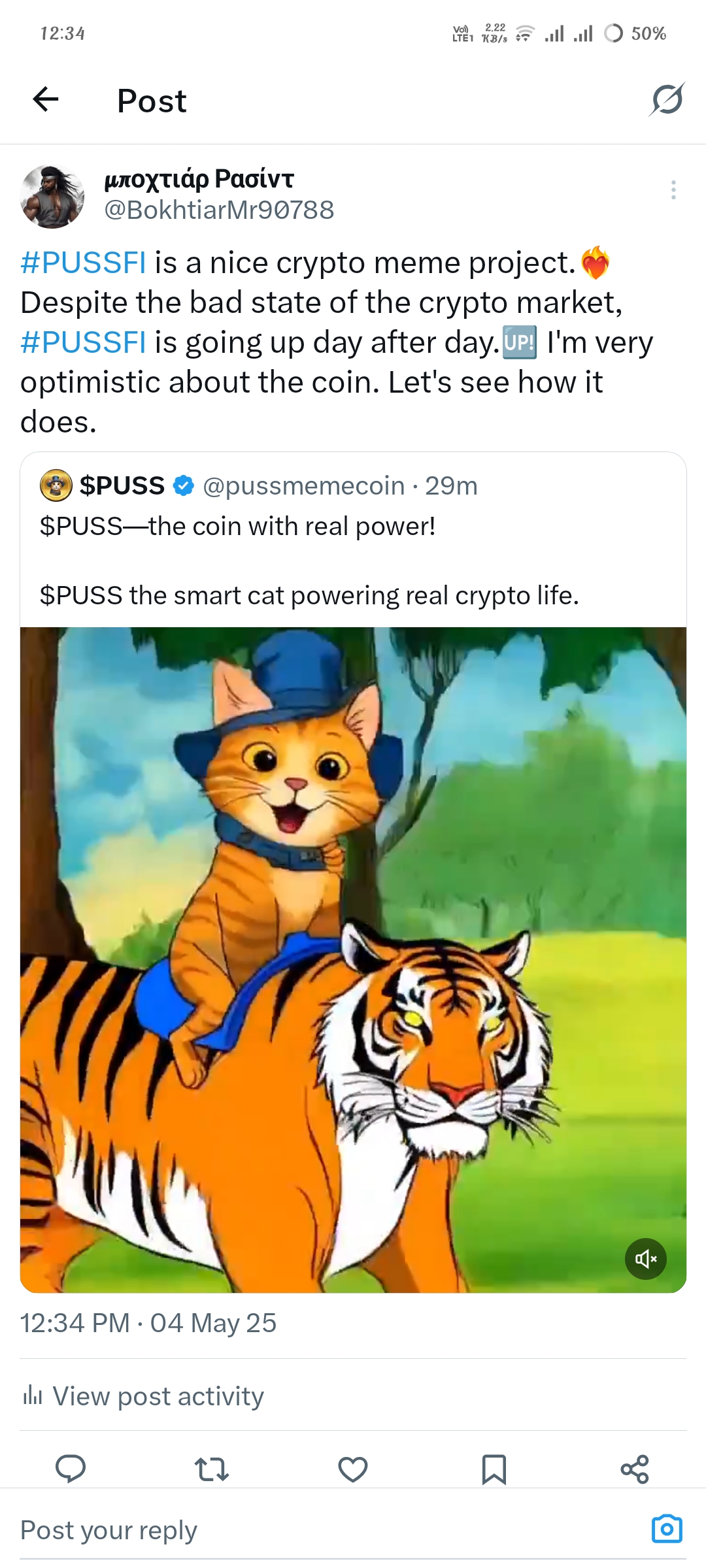Unmute the video with speaker icon
Image resolution: width=706 pixels, height=1568 pixels.
tap(646, 1258)
